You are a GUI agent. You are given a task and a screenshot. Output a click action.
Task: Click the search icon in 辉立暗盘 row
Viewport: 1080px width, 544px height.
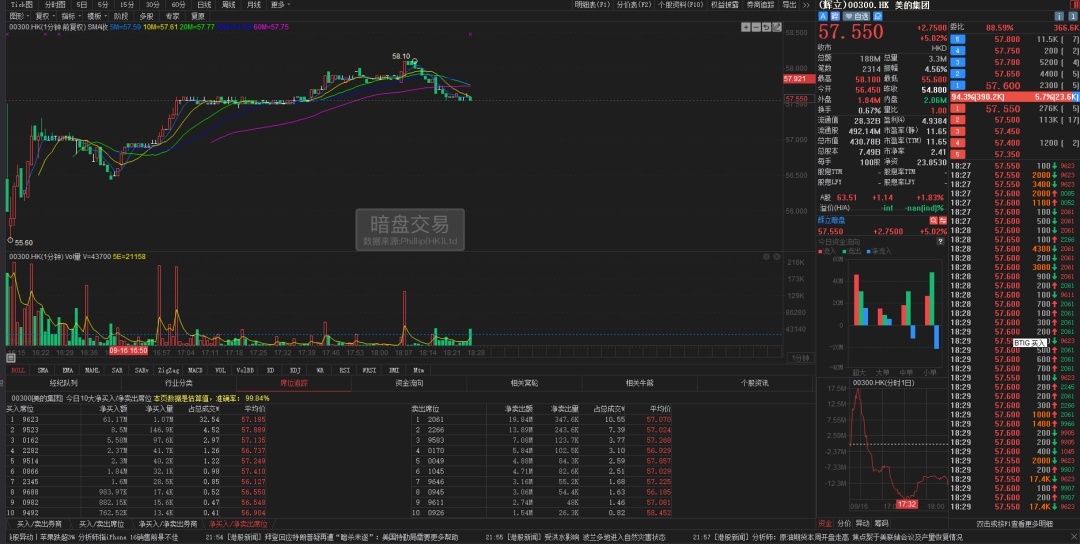[933, 220]
